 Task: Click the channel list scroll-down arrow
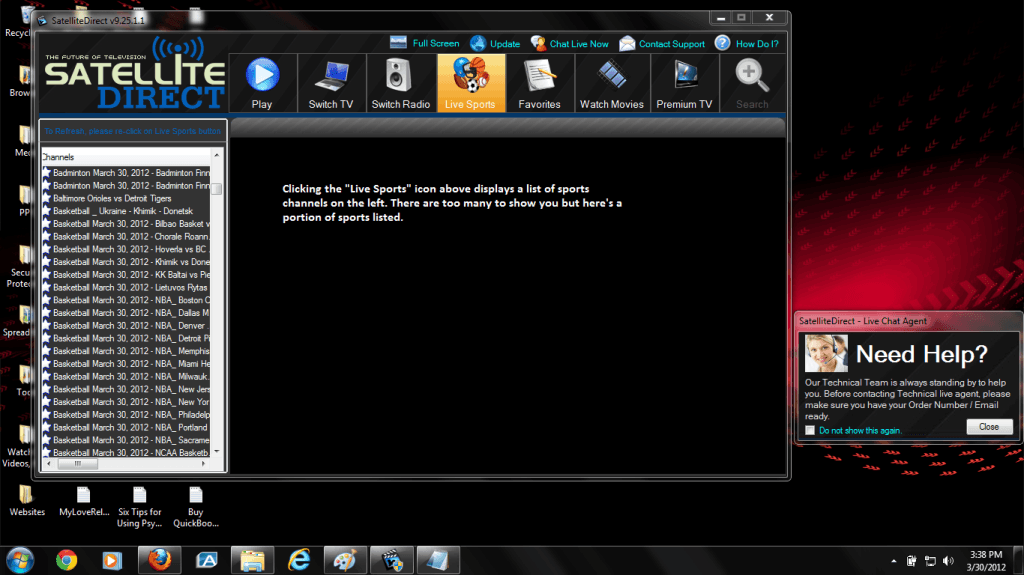[217, 452]
